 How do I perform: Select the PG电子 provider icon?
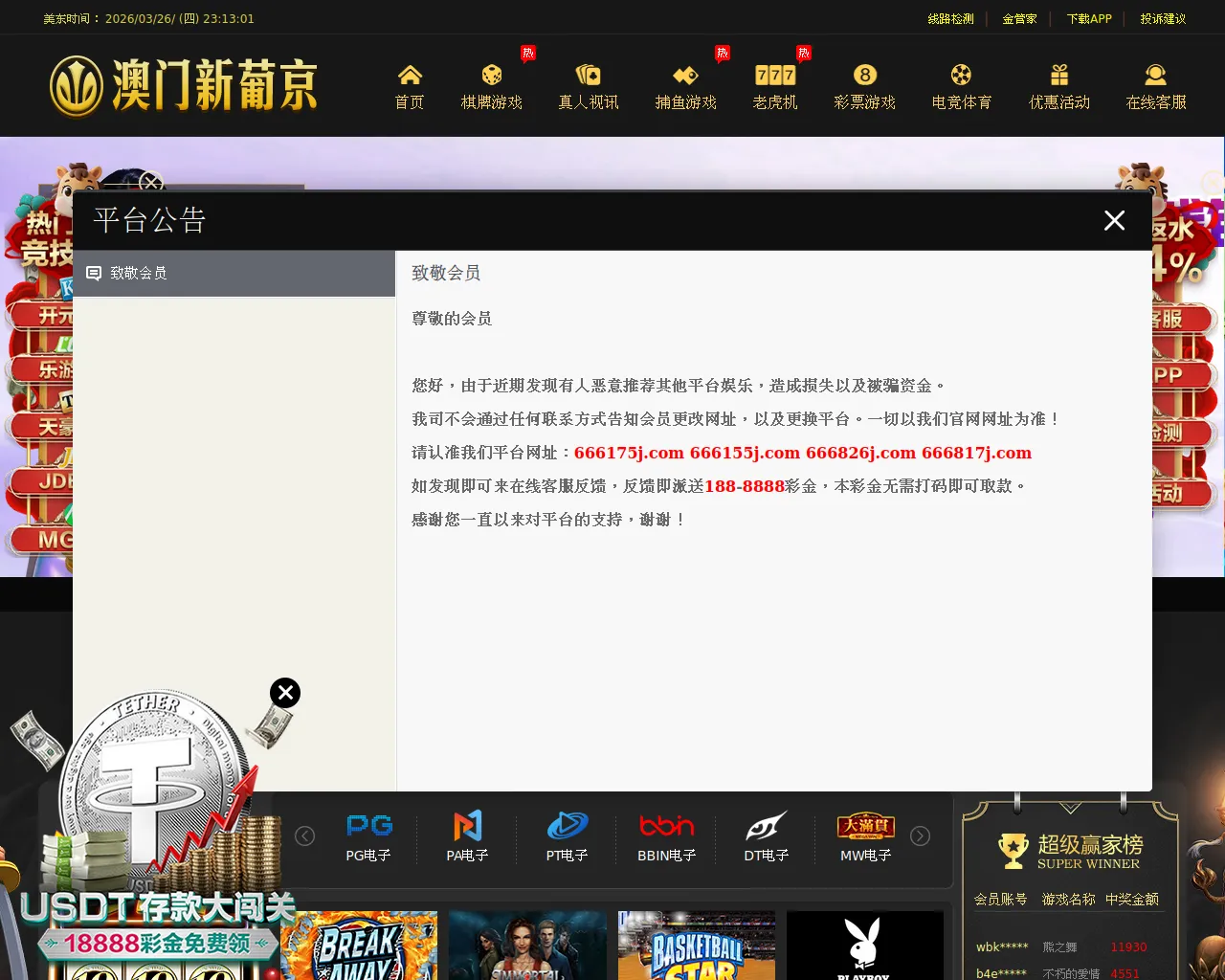pyautogui.click(x=368, y=835)
